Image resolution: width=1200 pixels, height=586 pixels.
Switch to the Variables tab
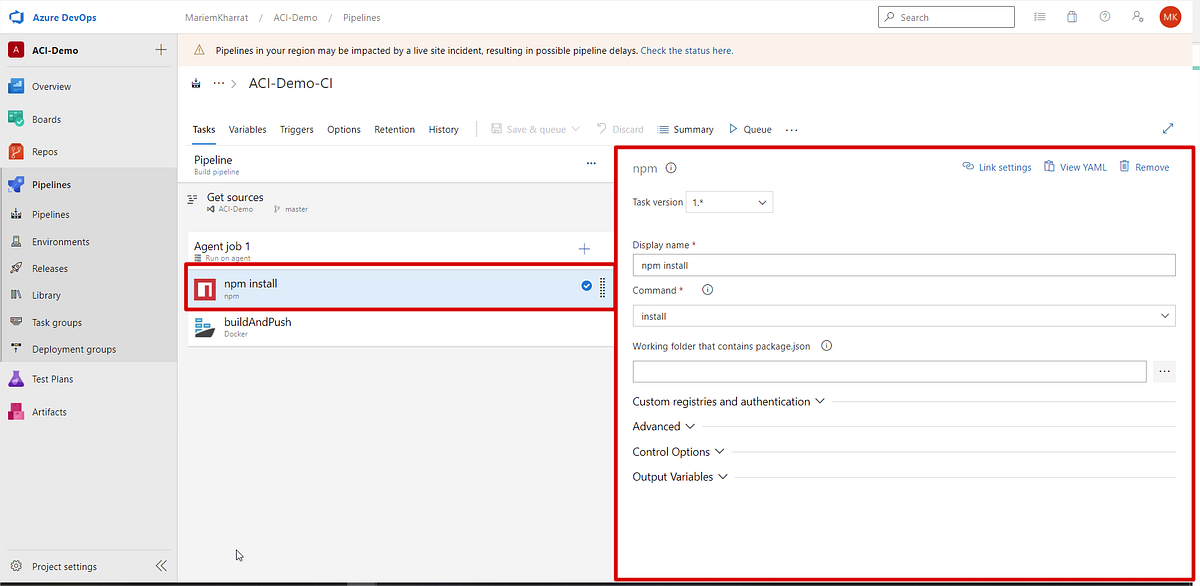point(247,129)
